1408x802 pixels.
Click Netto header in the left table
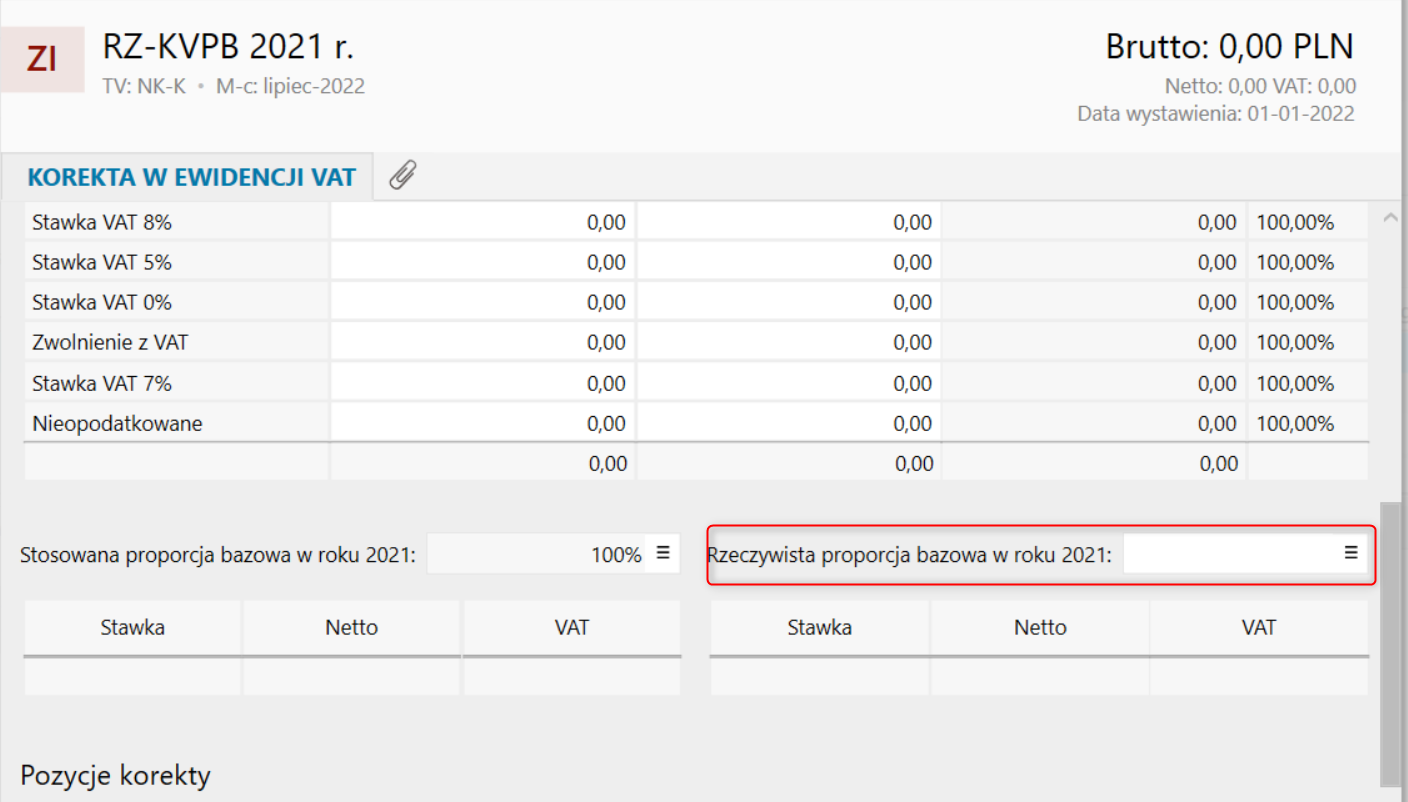click(x=352, y=628)
